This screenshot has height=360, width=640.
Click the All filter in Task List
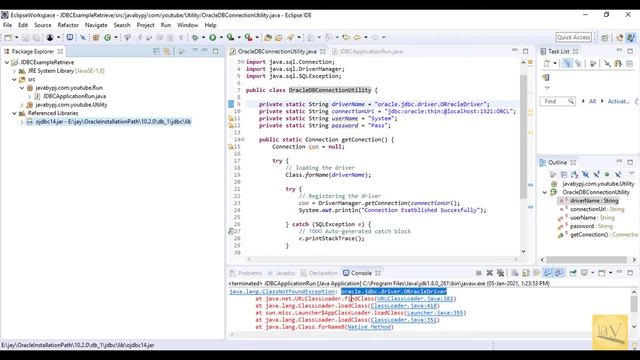(592, 101)
